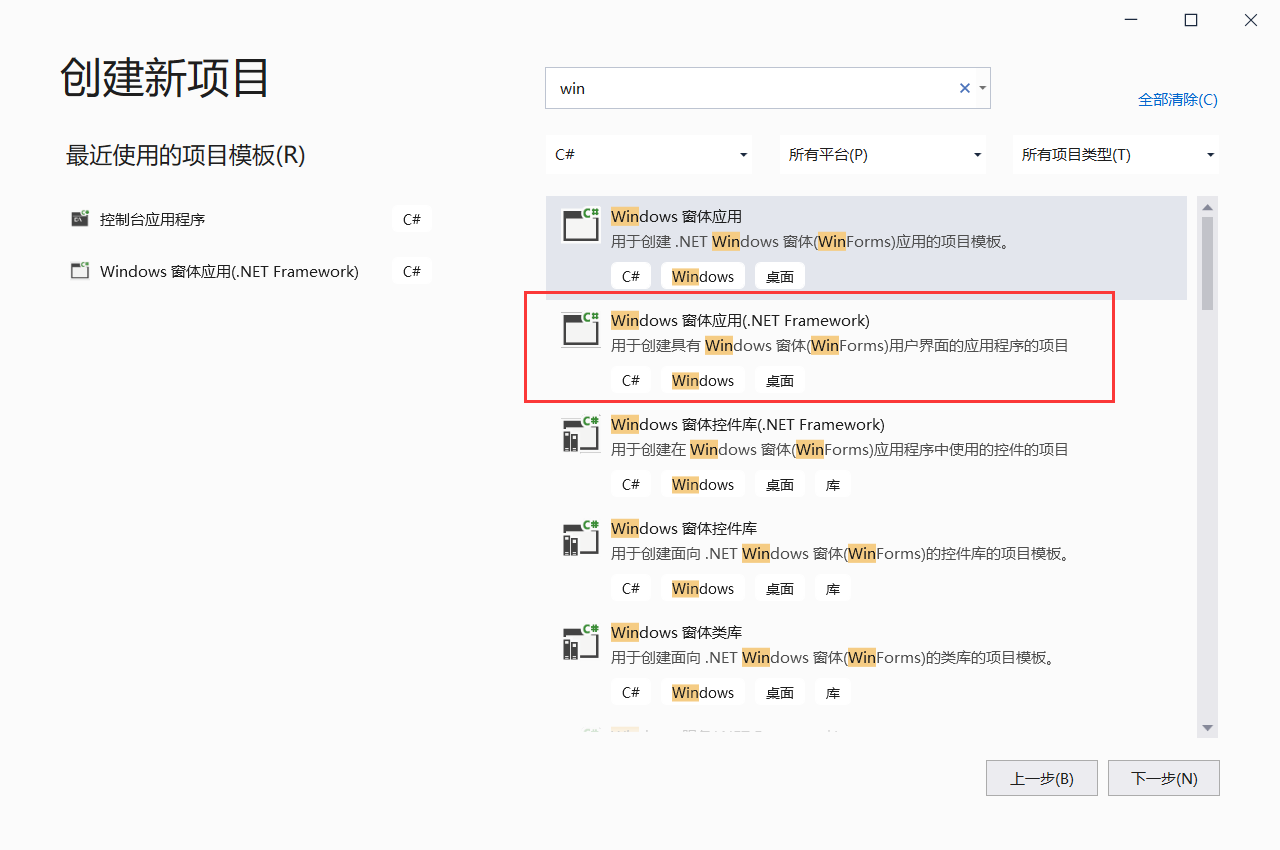This screenshot has height=850, width=1280.
Task: Select Windows 窗体应用(.NET Framework) from recent templates
Action: (230, 270)
